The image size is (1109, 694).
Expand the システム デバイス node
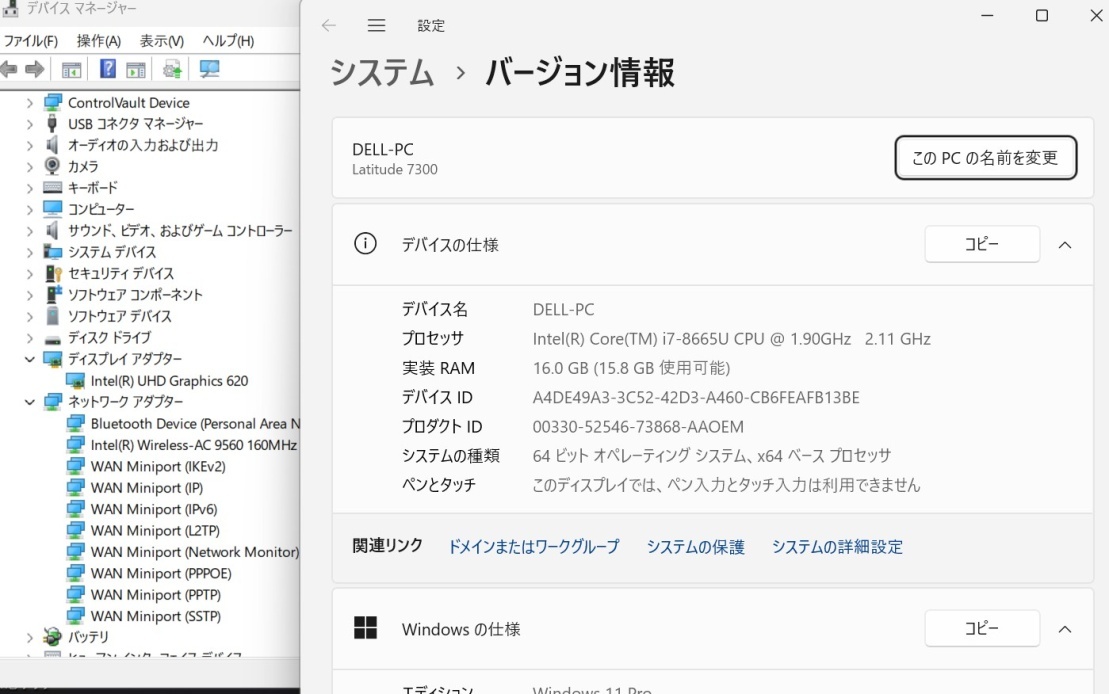click(29, 253)
